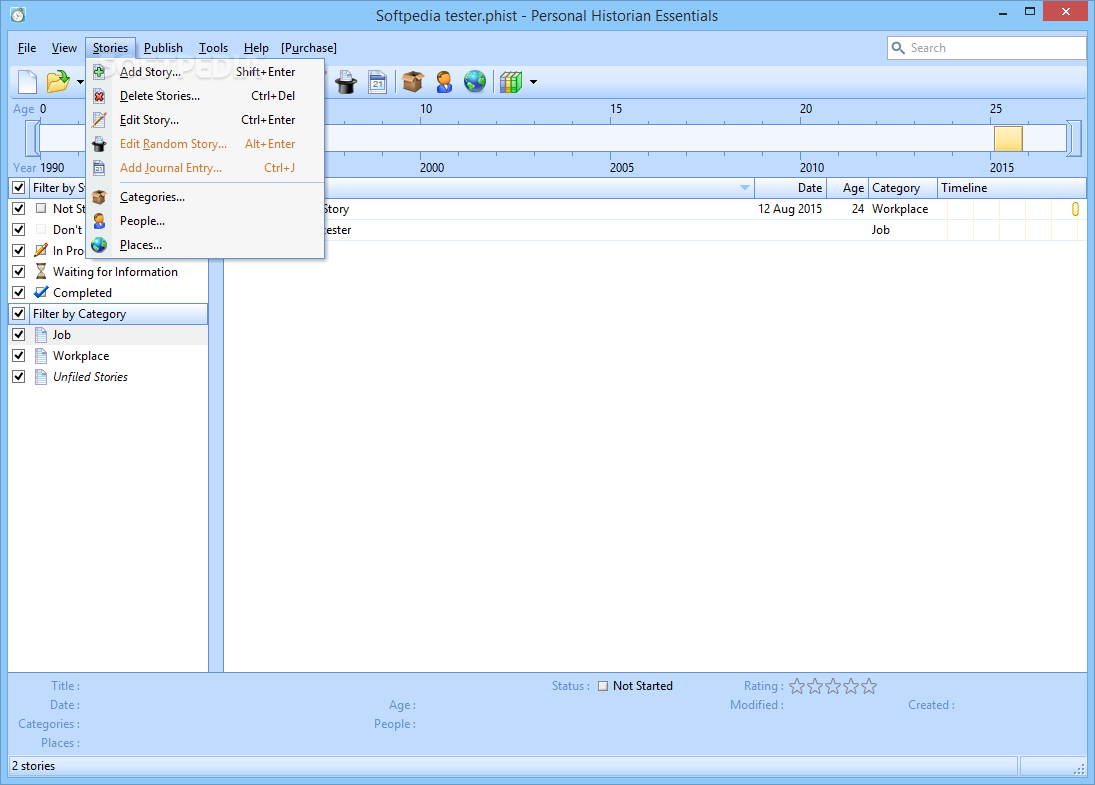Image resolution: width=1095 pixels, height=785 pixels.
Task: Uncheck Waiting for Information checkbox
Action: [19, 271]
